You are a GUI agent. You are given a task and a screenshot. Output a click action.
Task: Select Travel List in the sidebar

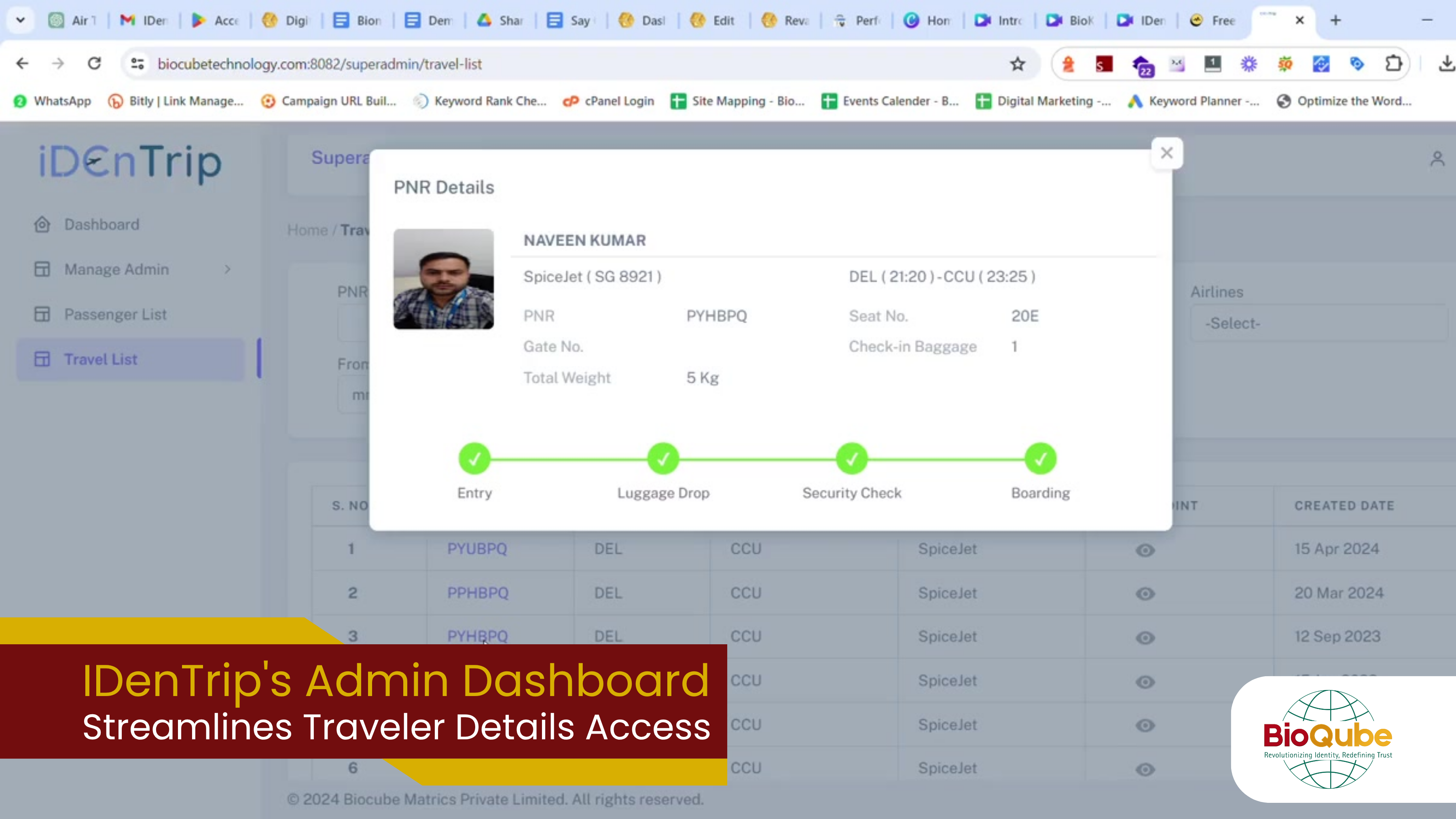point(101,360)
